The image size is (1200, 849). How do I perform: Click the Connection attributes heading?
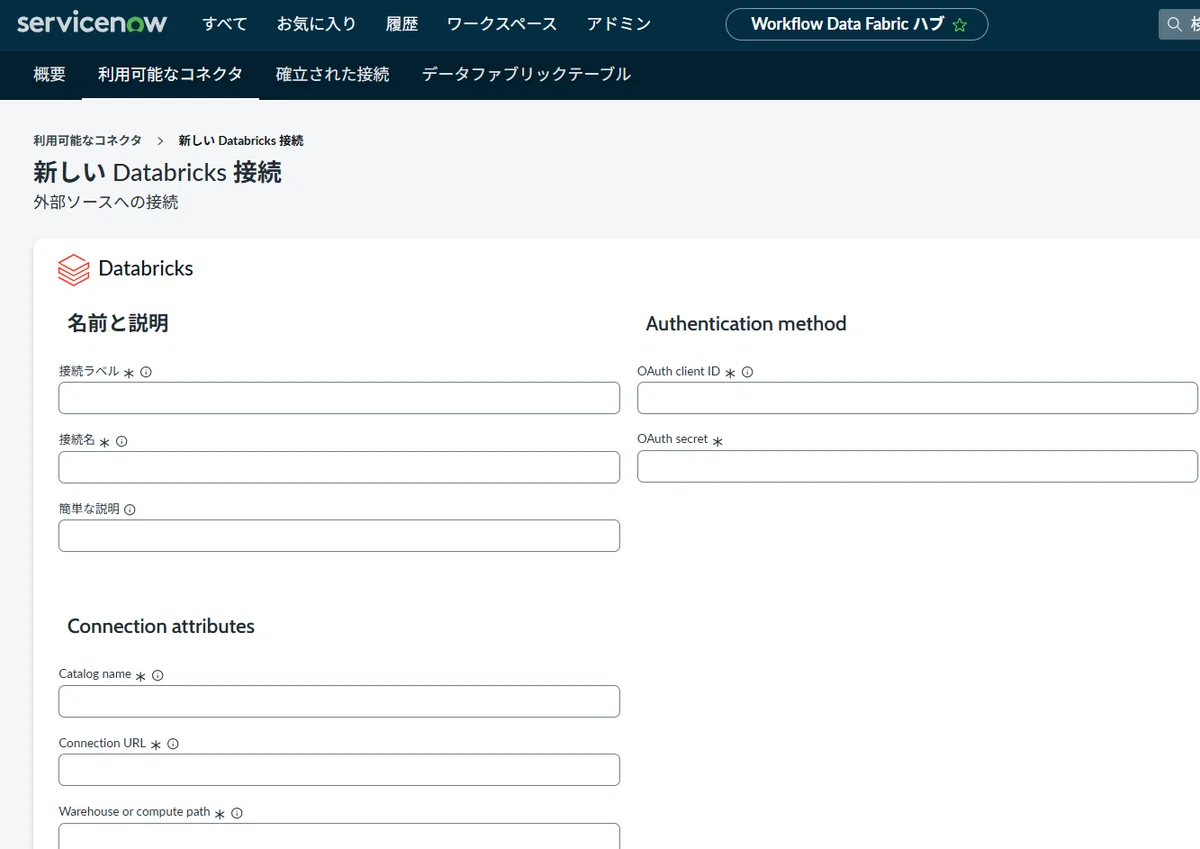click(x=161, y=626)
